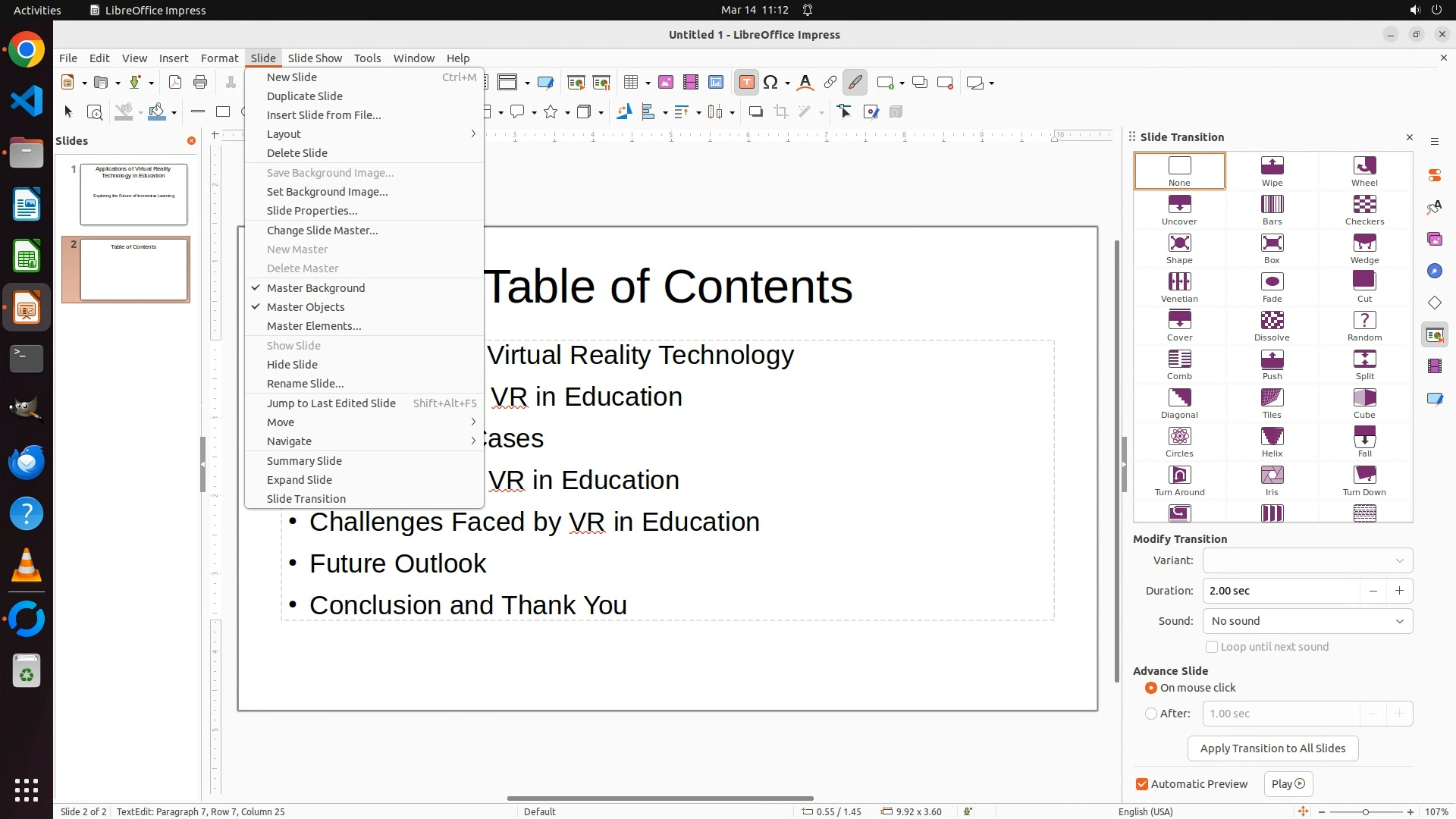Select the Helix transition effect

[1272, 441]
